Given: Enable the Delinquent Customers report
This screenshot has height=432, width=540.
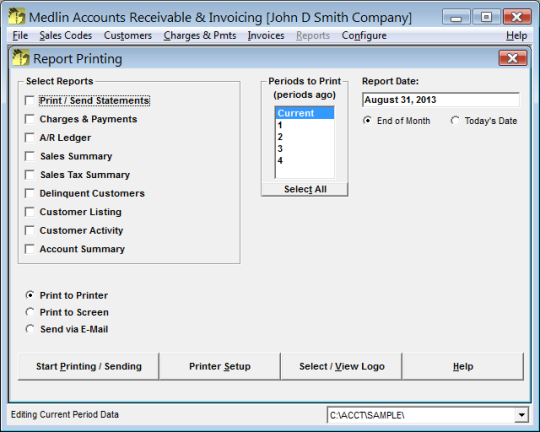Looking at the screenshot, I should [30, 193].
